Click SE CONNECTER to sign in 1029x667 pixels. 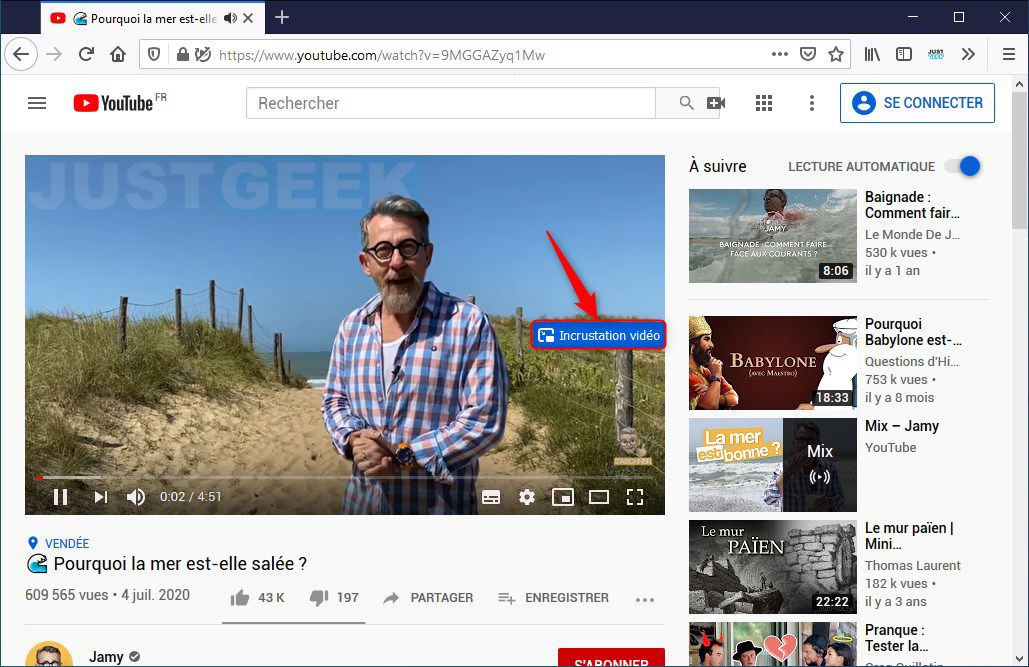click(917, 103)
